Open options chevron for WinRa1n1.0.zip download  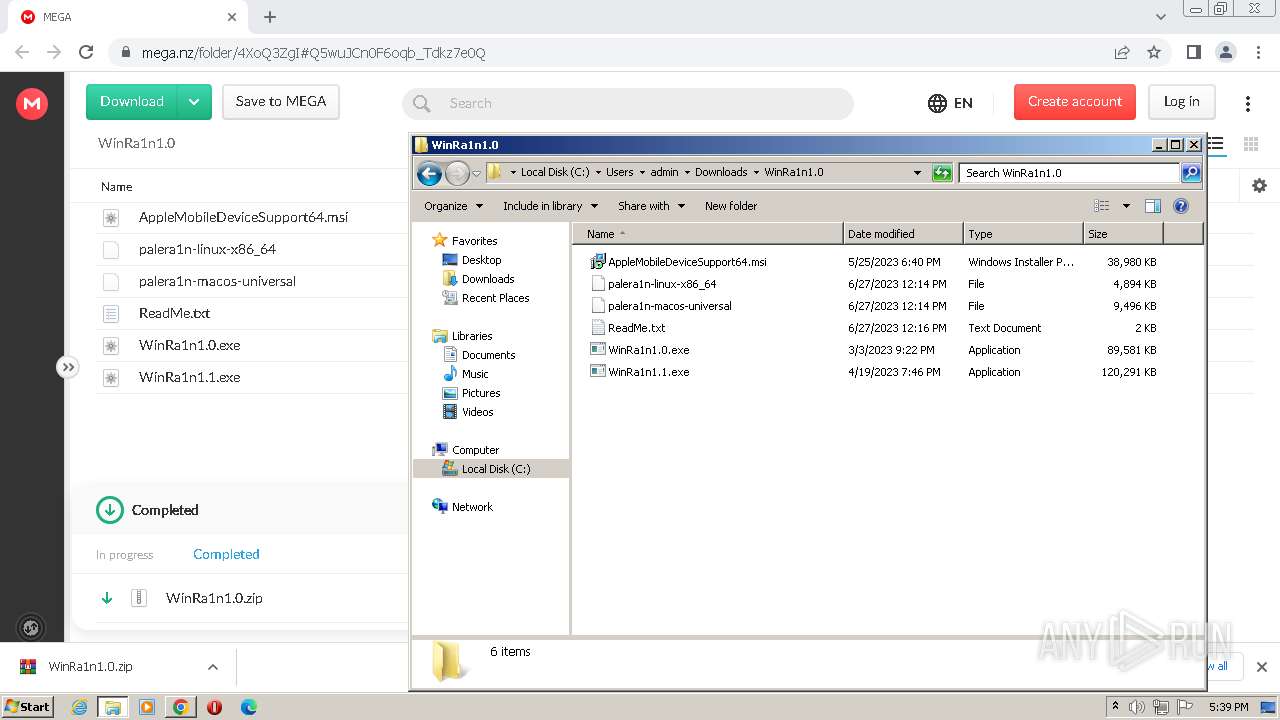point(212,667)
